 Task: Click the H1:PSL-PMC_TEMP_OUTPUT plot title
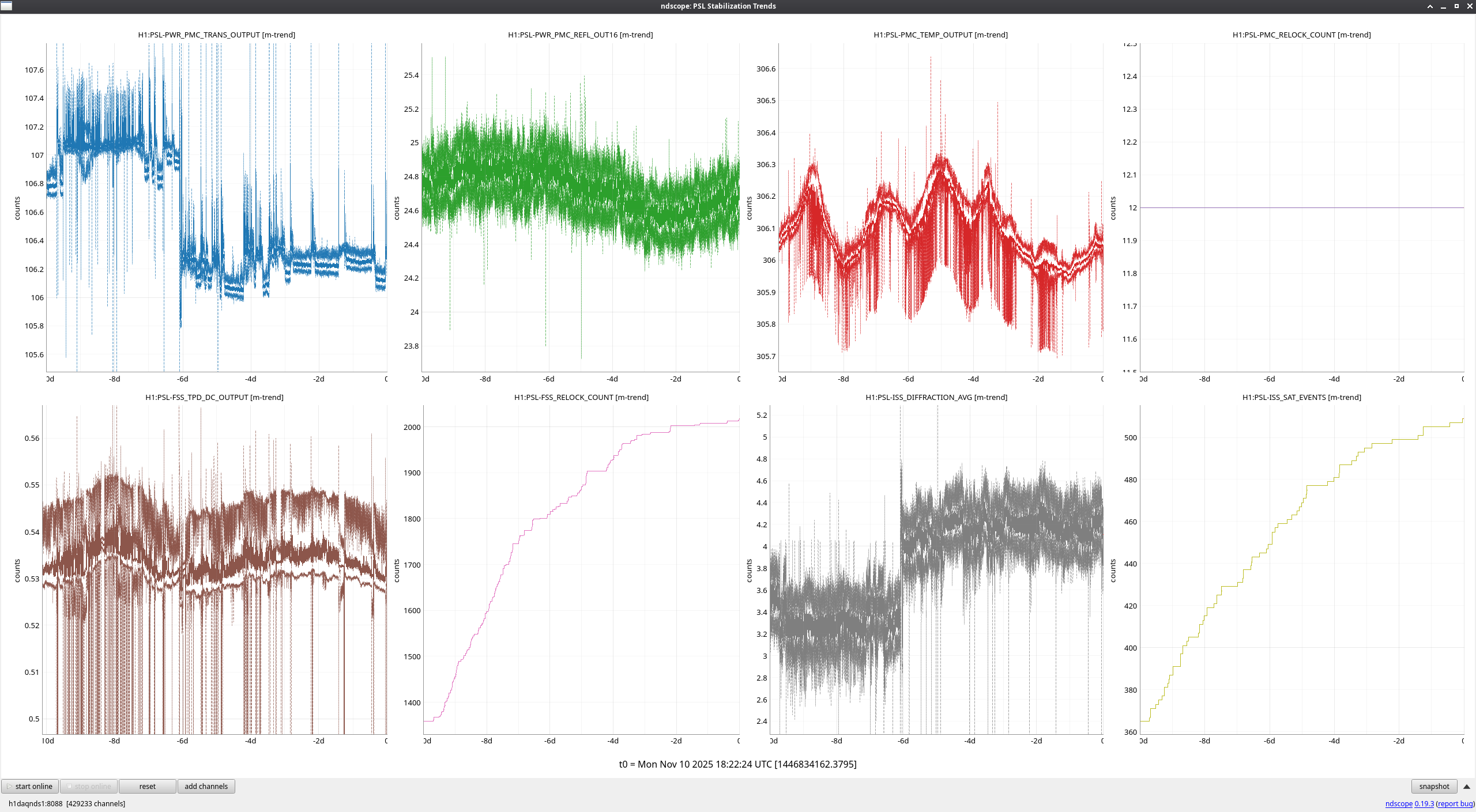940,35
